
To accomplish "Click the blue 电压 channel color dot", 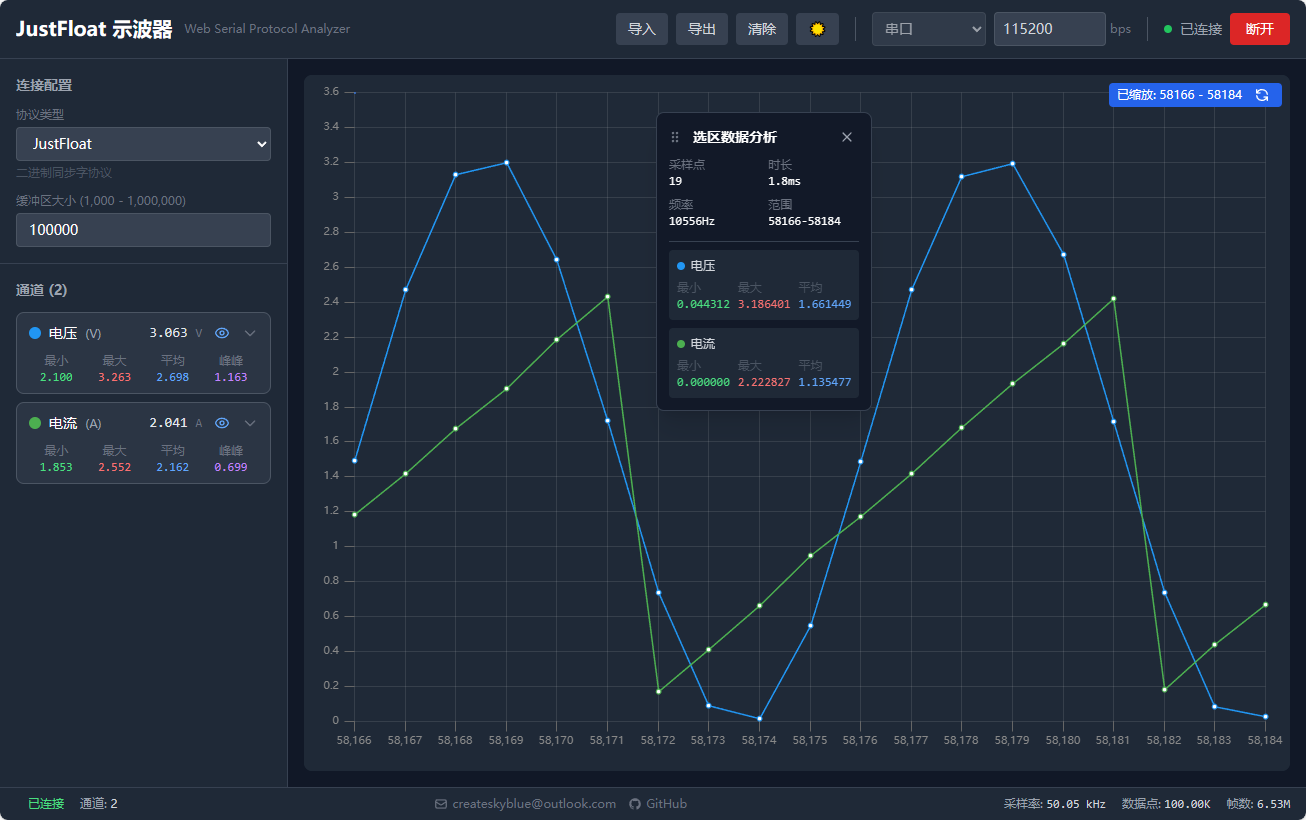I will tap(35, 333).
